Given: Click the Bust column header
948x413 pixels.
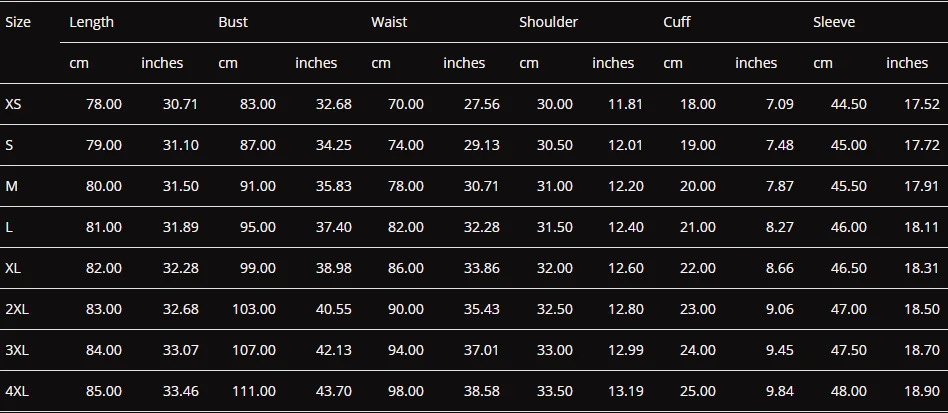Looking at the screenshot, I should 233,22.
